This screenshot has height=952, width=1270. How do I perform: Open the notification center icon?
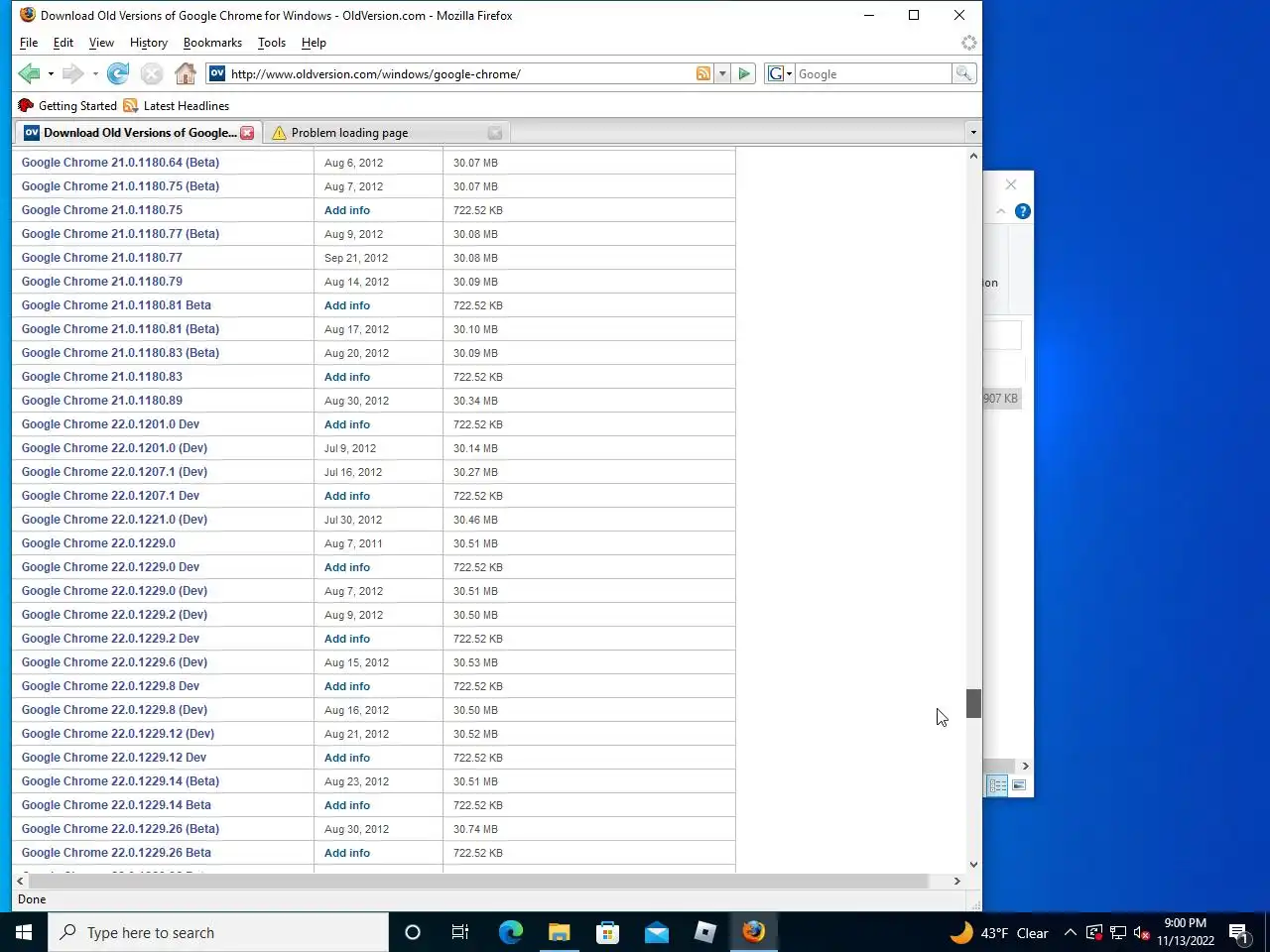(1238, 932)
